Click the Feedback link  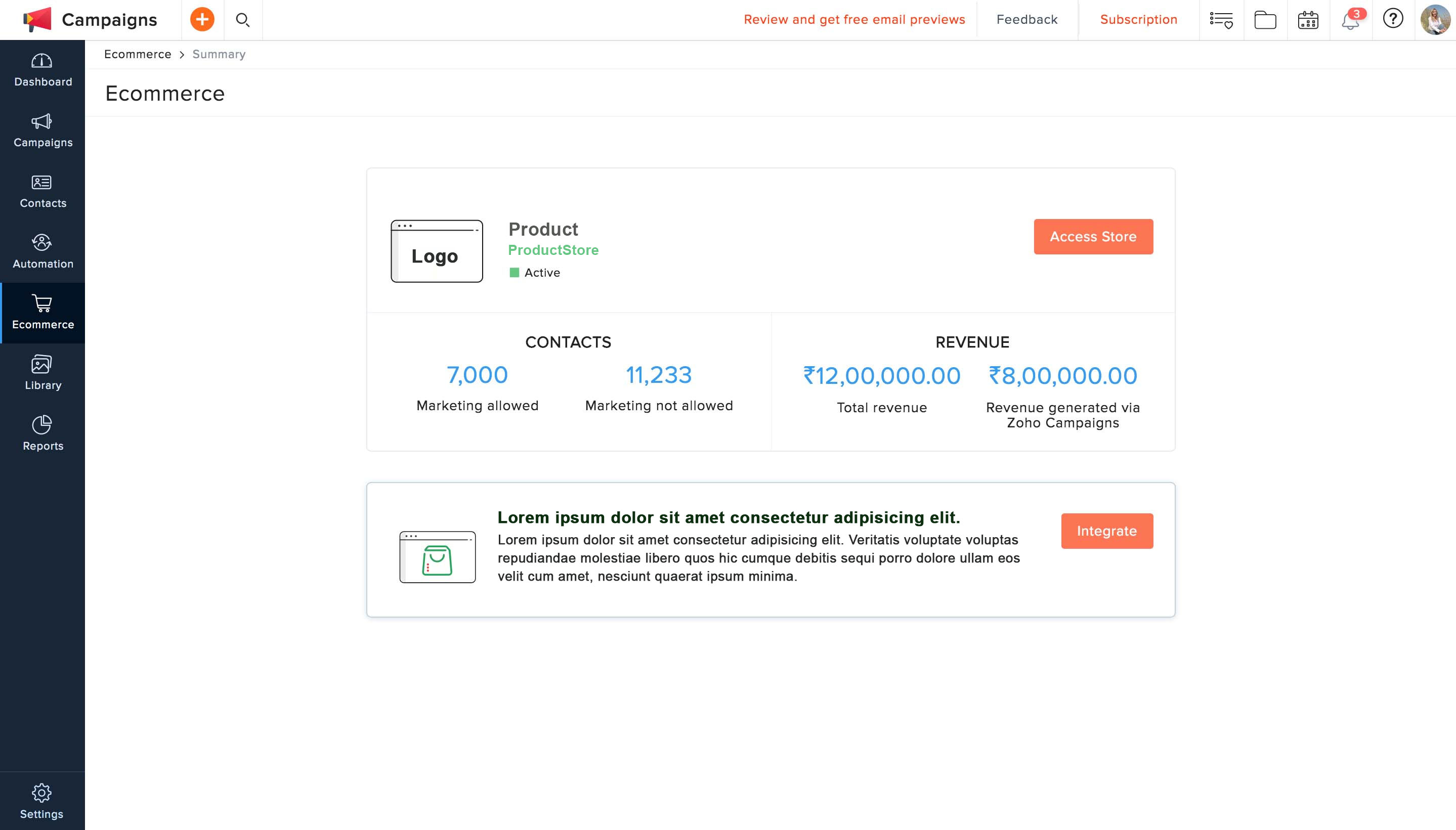1026,19
